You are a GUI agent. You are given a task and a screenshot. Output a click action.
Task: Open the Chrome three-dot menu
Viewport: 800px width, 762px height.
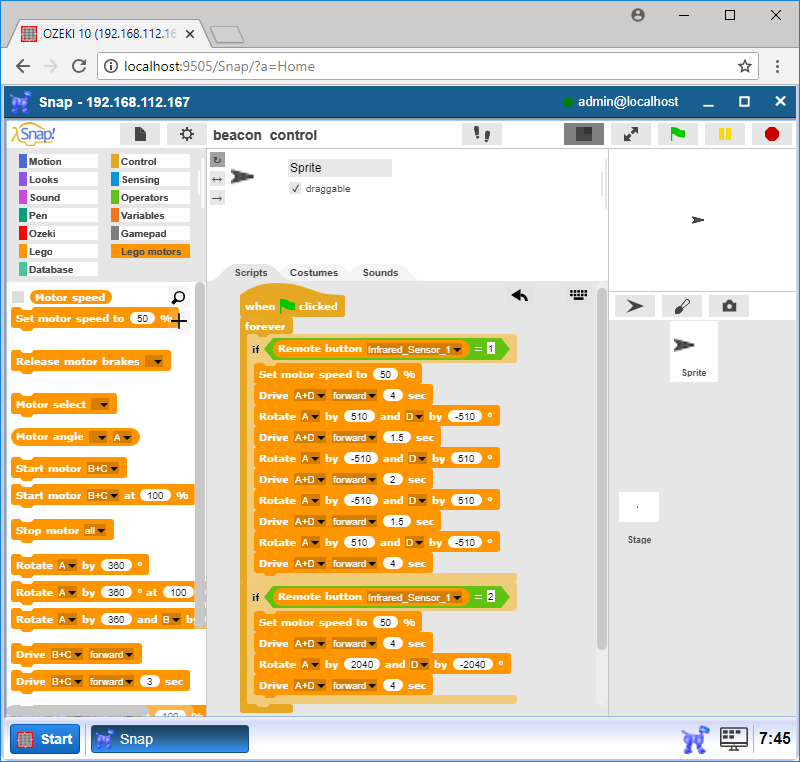click(777, 66)
